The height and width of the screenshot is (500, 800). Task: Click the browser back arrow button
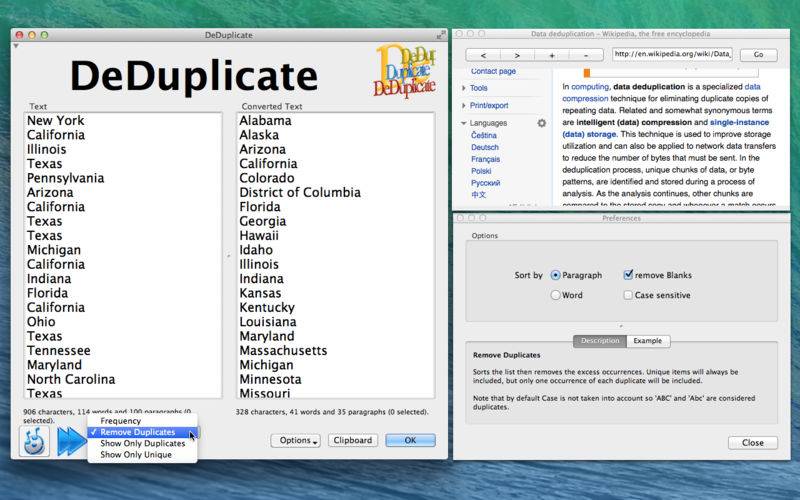[483, 55]
